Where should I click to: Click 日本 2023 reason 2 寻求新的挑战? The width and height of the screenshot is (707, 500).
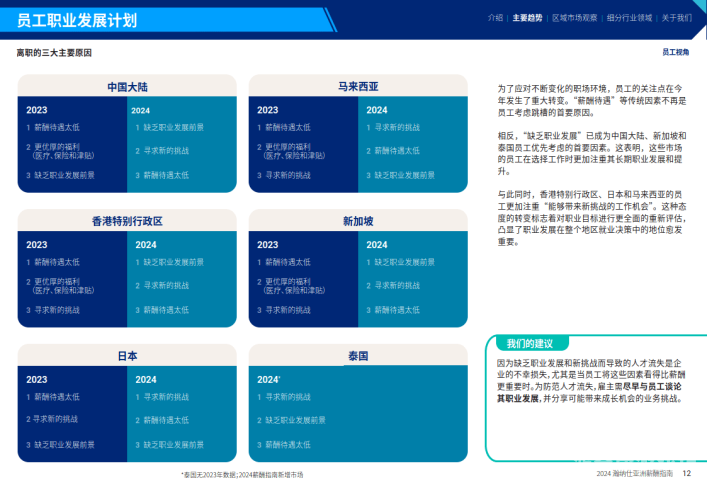pos(52,419)
